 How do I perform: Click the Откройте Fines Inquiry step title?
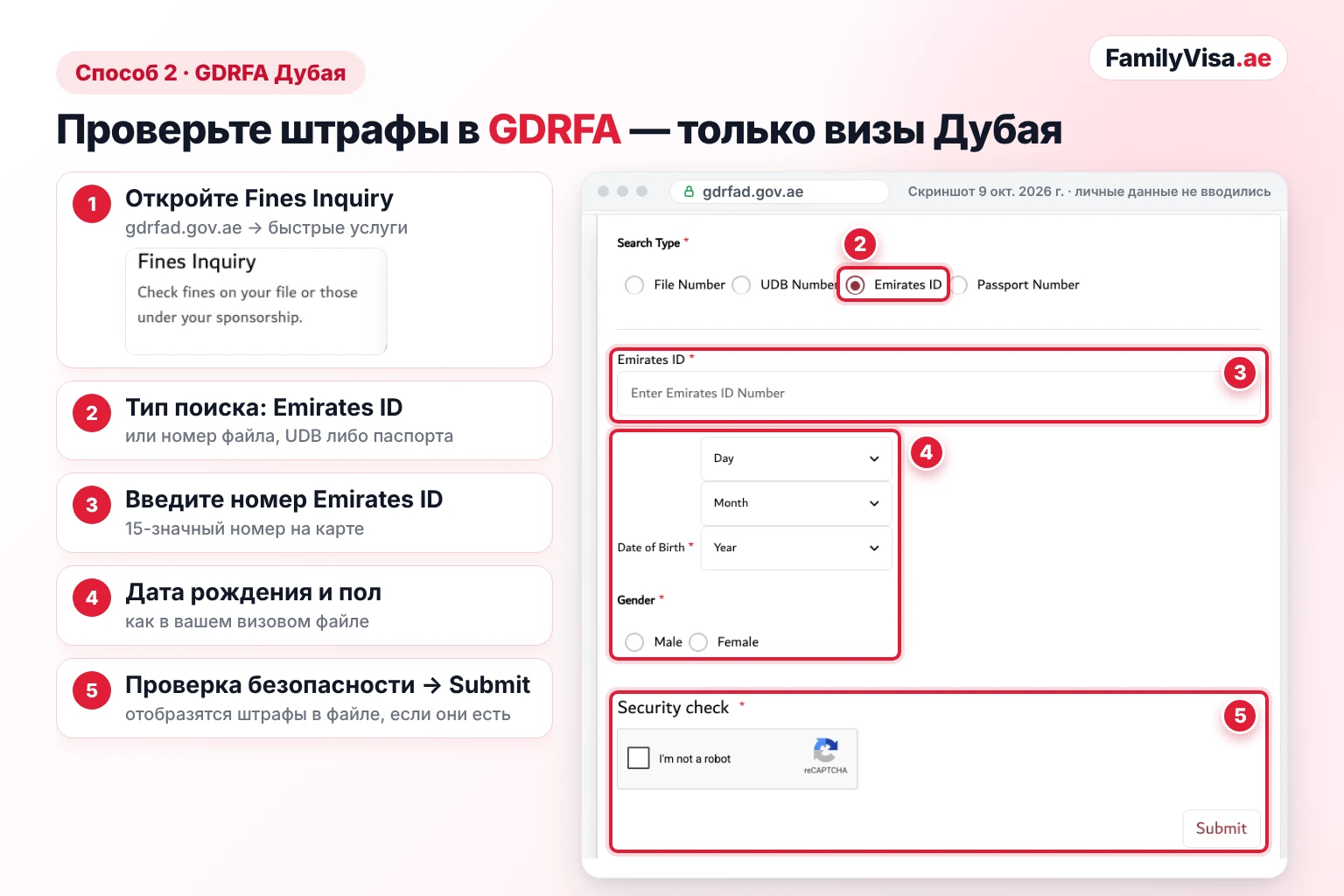(259, 199)
